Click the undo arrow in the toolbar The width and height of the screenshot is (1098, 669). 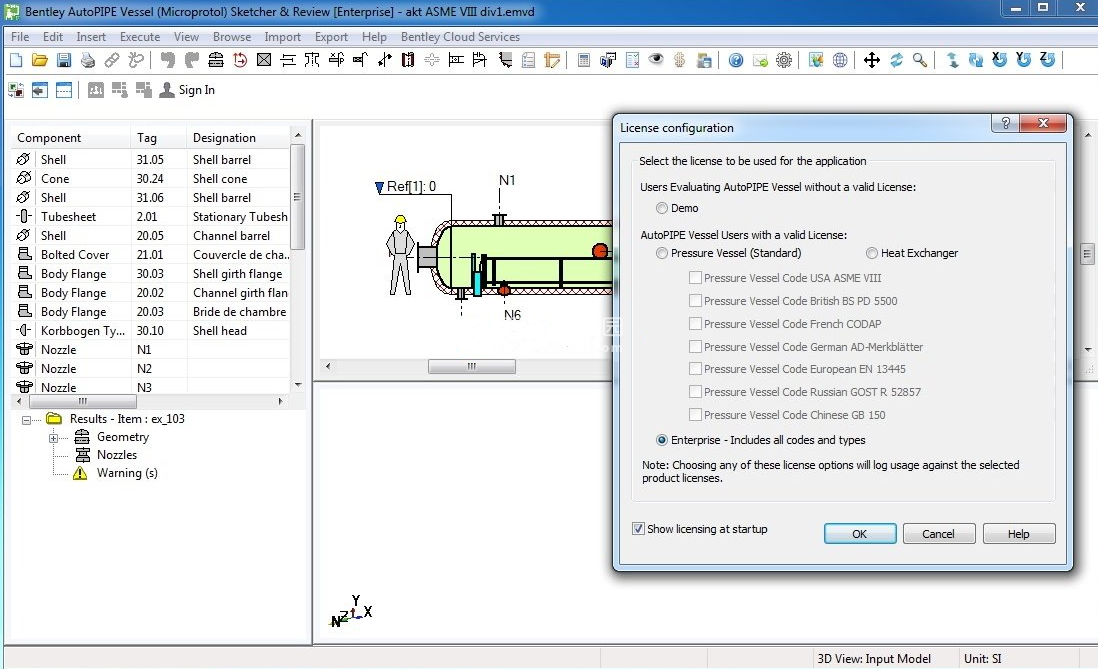167,60
